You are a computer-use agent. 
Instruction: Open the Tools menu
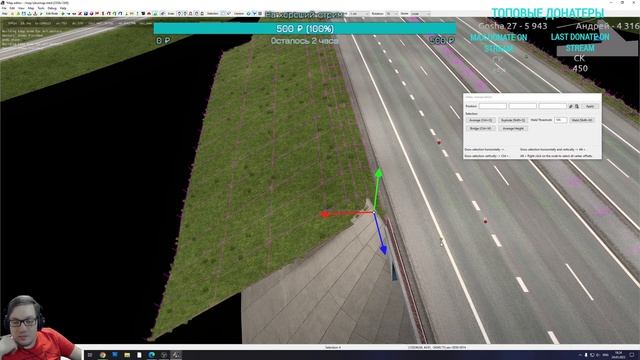click(41, 8)
